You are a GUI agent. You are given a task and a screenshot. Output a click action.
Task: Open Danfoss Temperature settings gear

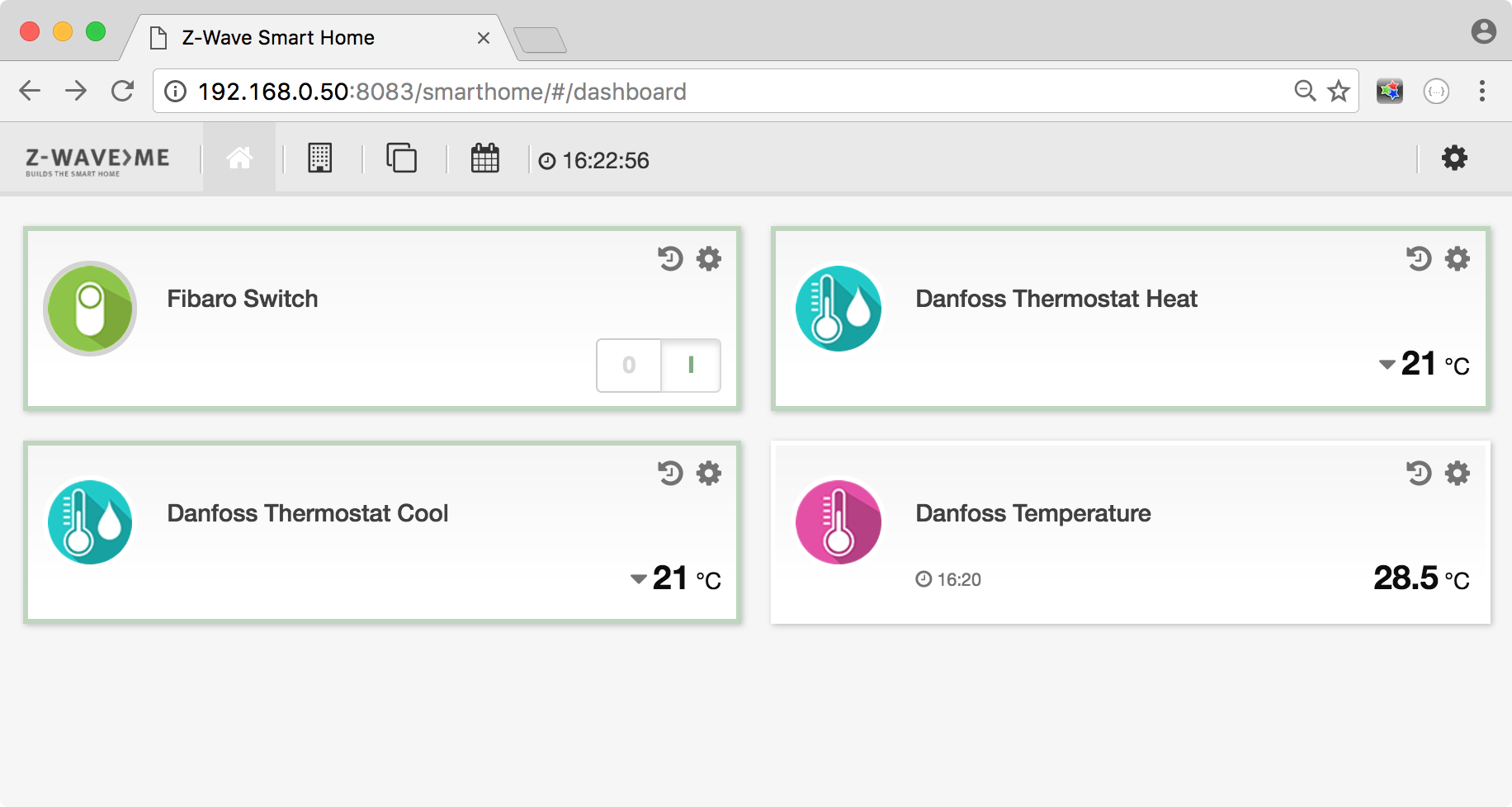click(1458, 473)
